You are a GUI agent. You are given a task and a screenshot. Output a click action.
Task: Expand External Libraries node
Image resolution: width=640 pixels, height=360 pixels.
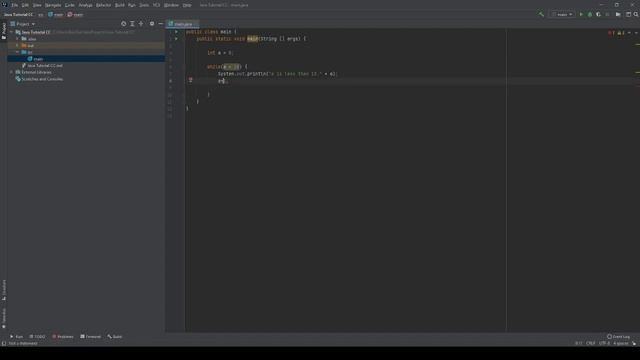(11, 72)
